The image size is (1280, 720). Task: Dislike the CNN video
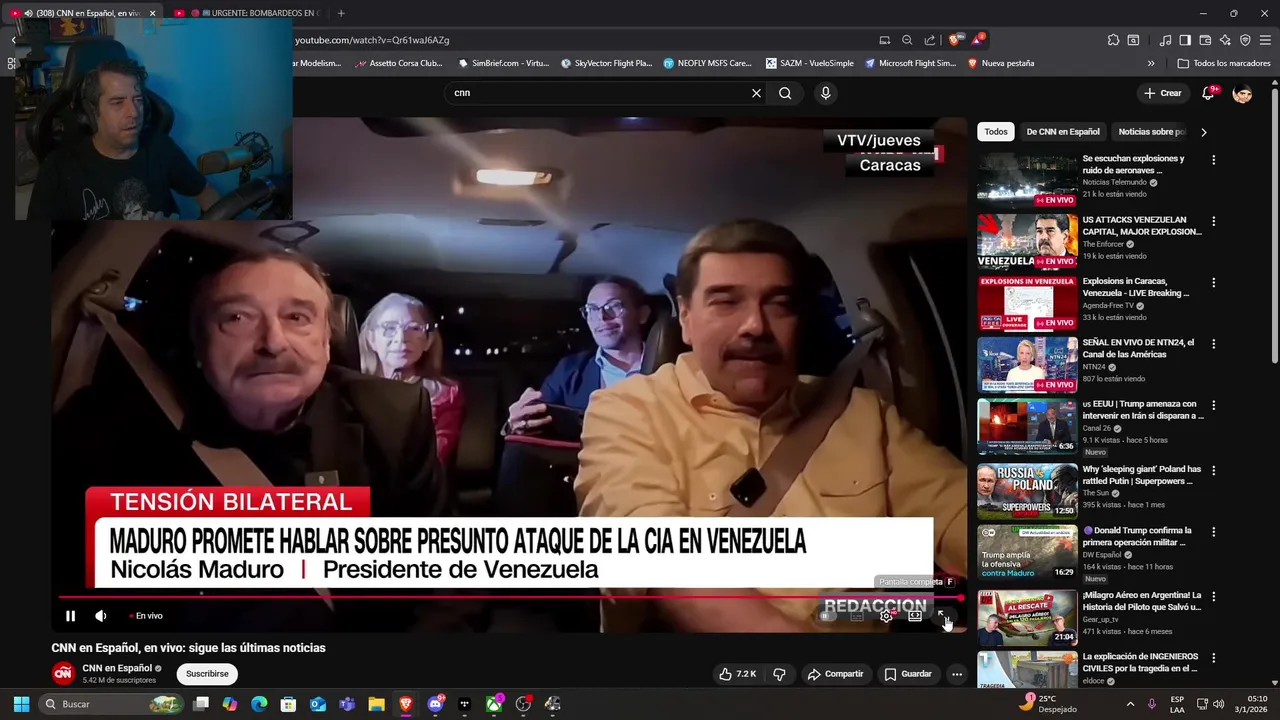tap(780, 674)
